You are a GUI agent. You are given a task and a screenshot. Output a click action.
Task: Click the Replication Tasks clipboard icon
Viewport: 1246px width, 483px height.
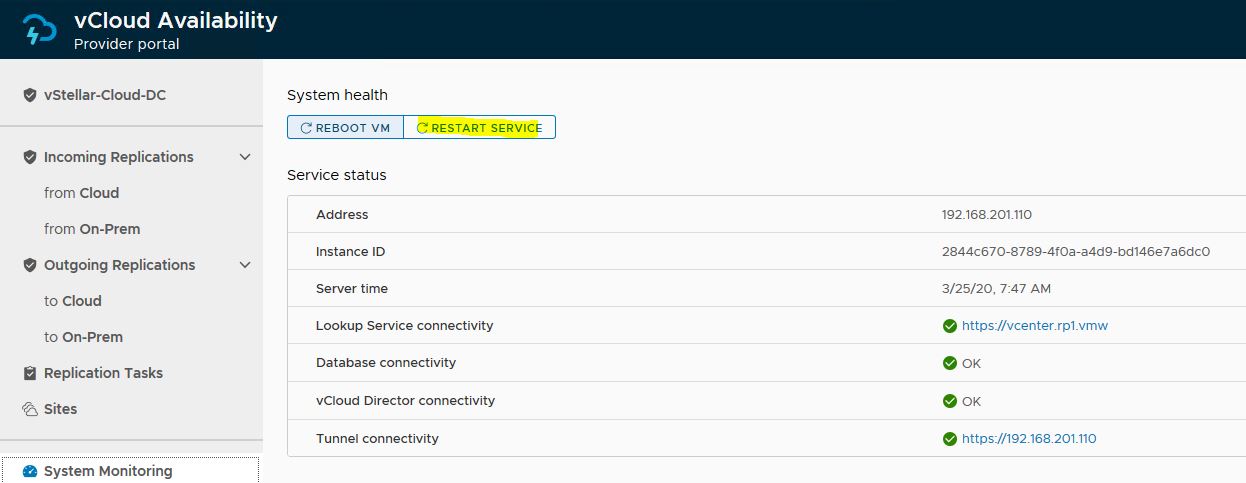(30, 373)
